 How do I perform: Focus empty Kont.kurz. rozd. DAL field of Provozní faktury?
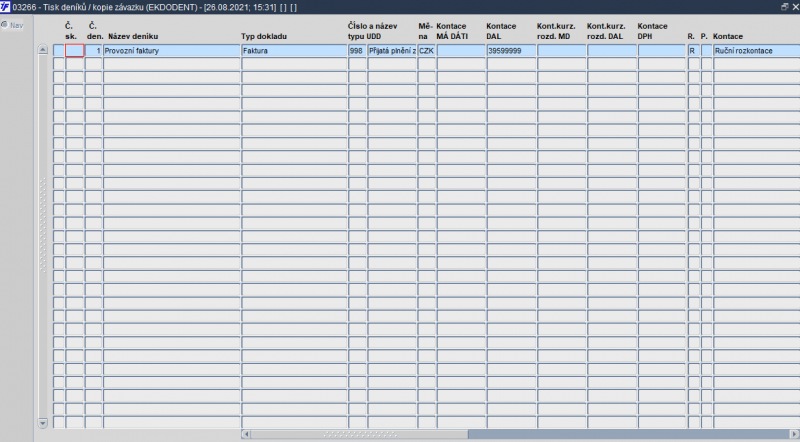(612, 51)
